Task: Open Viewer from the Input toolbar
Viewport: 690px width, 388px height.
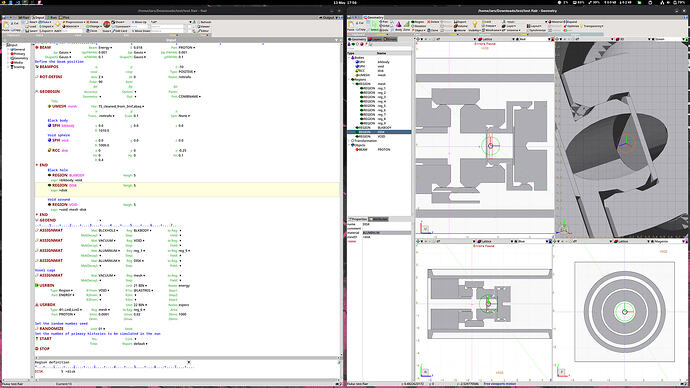Action: [204, 26]
